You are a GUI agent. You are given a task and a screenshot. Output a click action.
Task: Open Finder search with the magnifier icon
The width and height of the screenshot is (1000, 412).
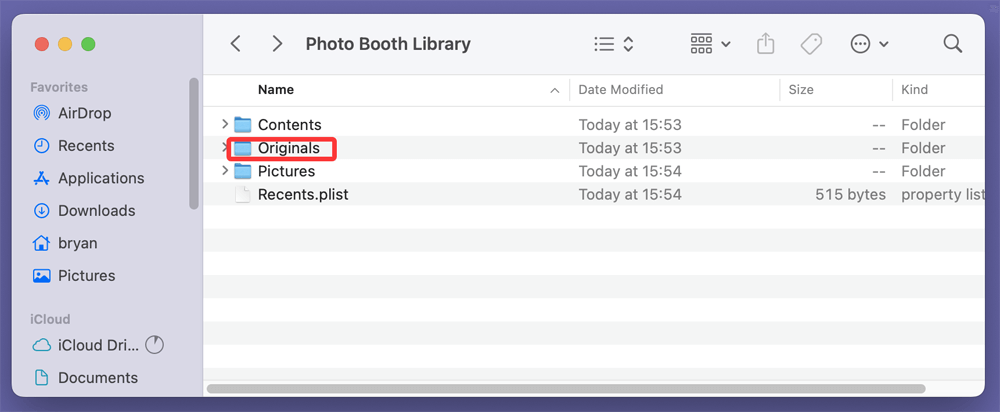(x=952, y=44)
